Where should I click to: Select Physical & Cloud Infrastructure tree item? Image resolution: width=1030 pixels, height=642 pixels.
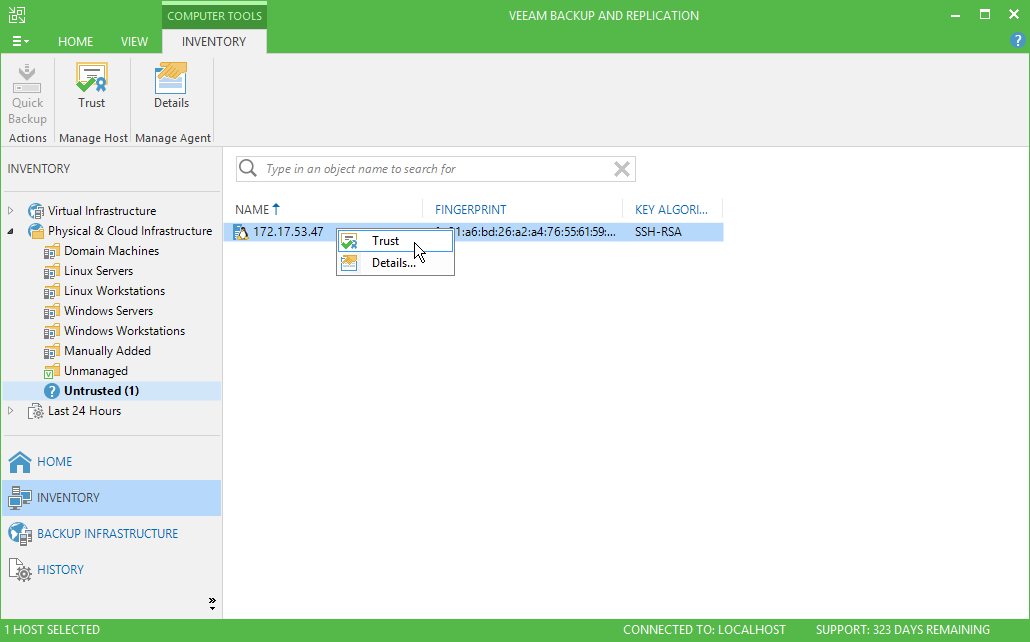coord(130,231)
